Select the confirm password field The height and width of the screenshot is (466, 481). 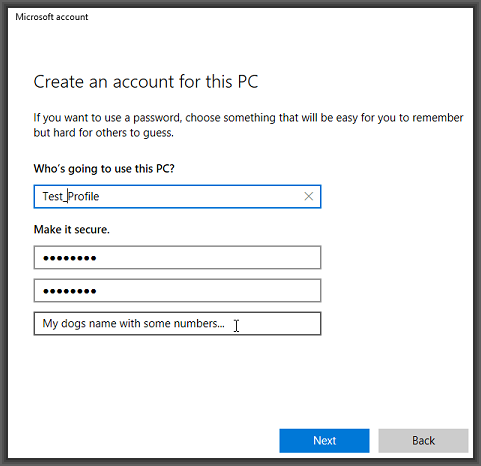click(177, 291)
